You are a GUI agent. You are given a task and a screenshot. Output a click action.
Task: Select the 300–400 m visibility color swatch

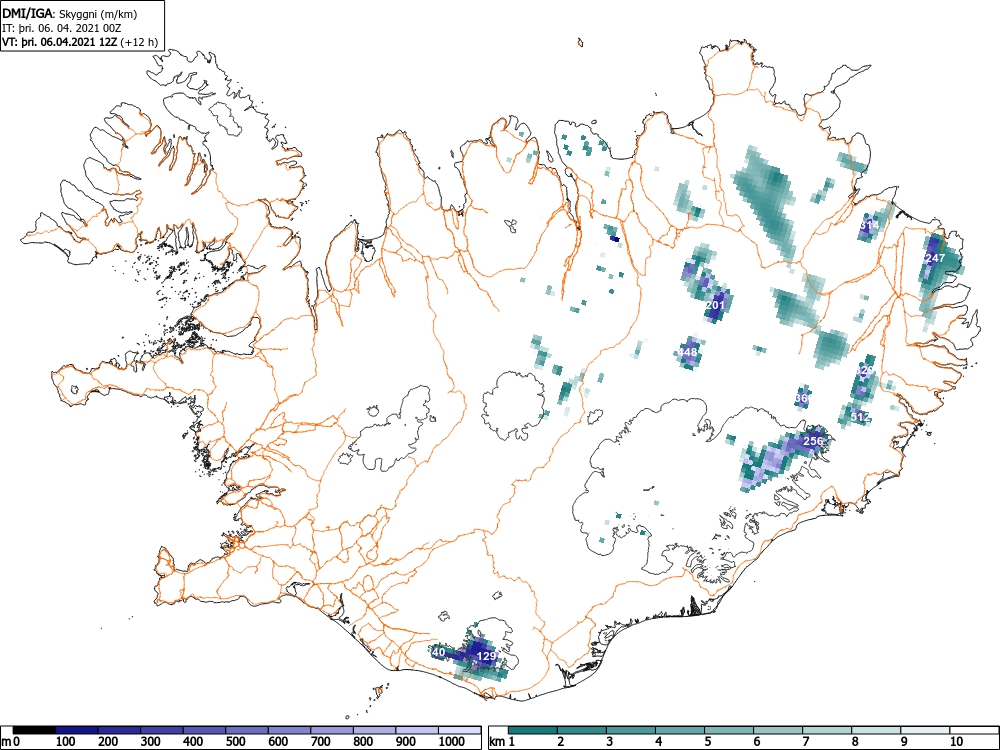click(162, 730)
